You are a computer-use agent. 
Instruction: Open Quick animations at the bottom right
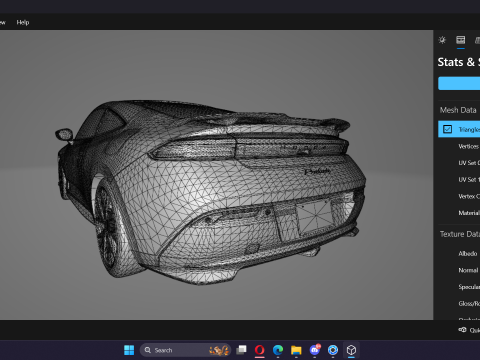click(x=469, y=330)
